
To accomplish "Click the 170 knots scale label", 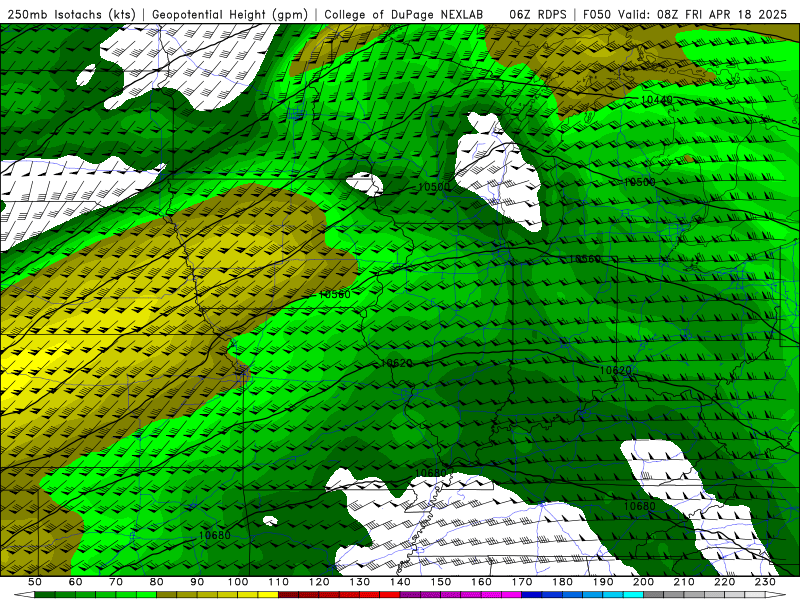I will (x=522, y=582).
